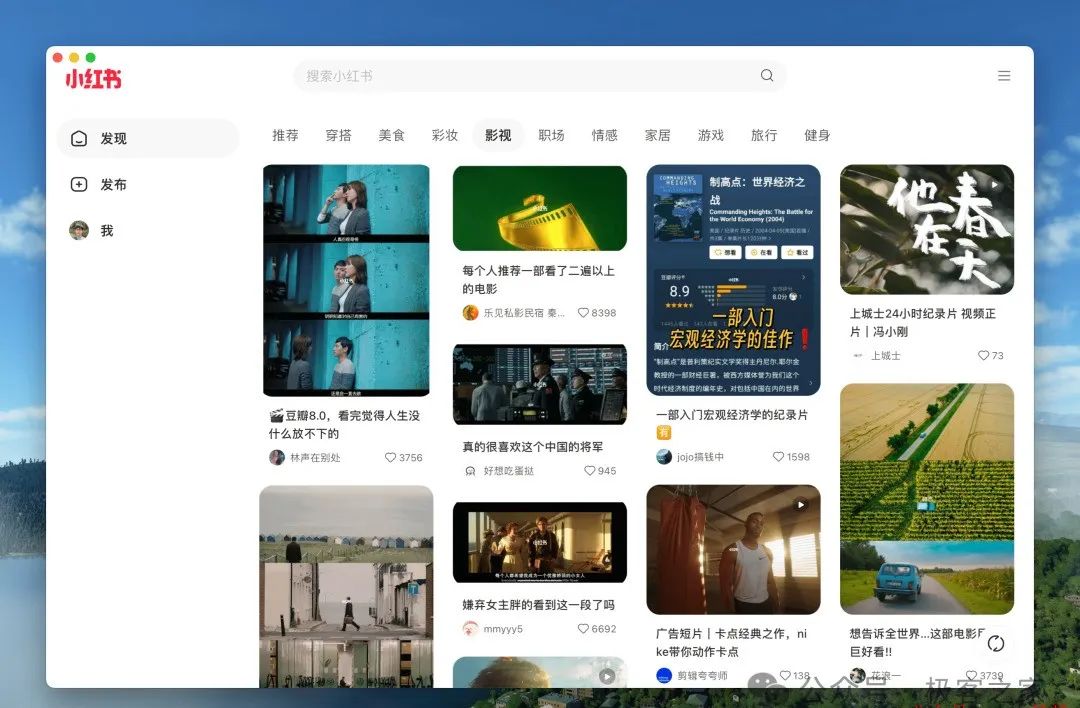This screenshot has width=1080, height=708.
Task: Open title 嫌弃女主胖的看到这一段了吗
Action: 539,605
